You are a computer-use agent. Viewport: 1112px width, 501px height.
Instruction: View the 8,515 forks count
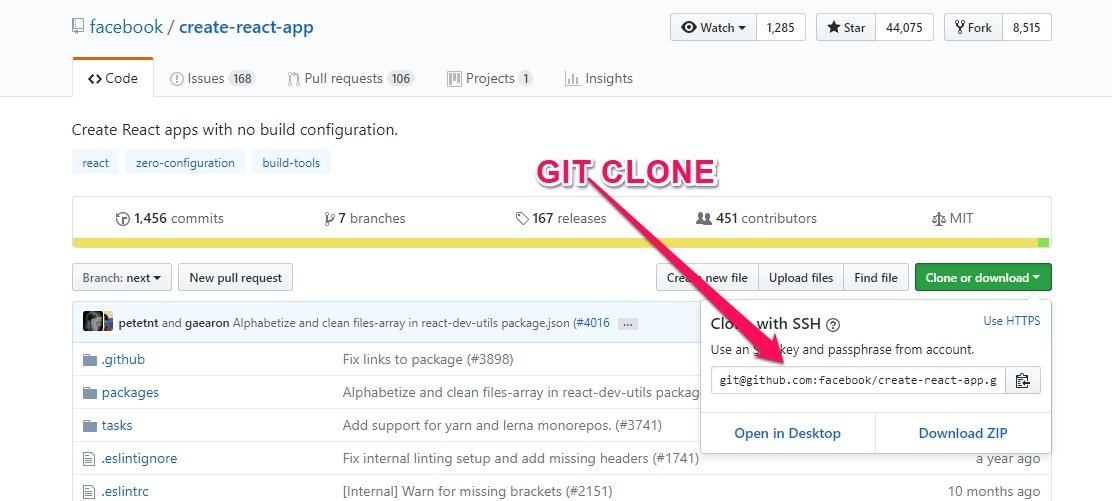(1027, 28)
